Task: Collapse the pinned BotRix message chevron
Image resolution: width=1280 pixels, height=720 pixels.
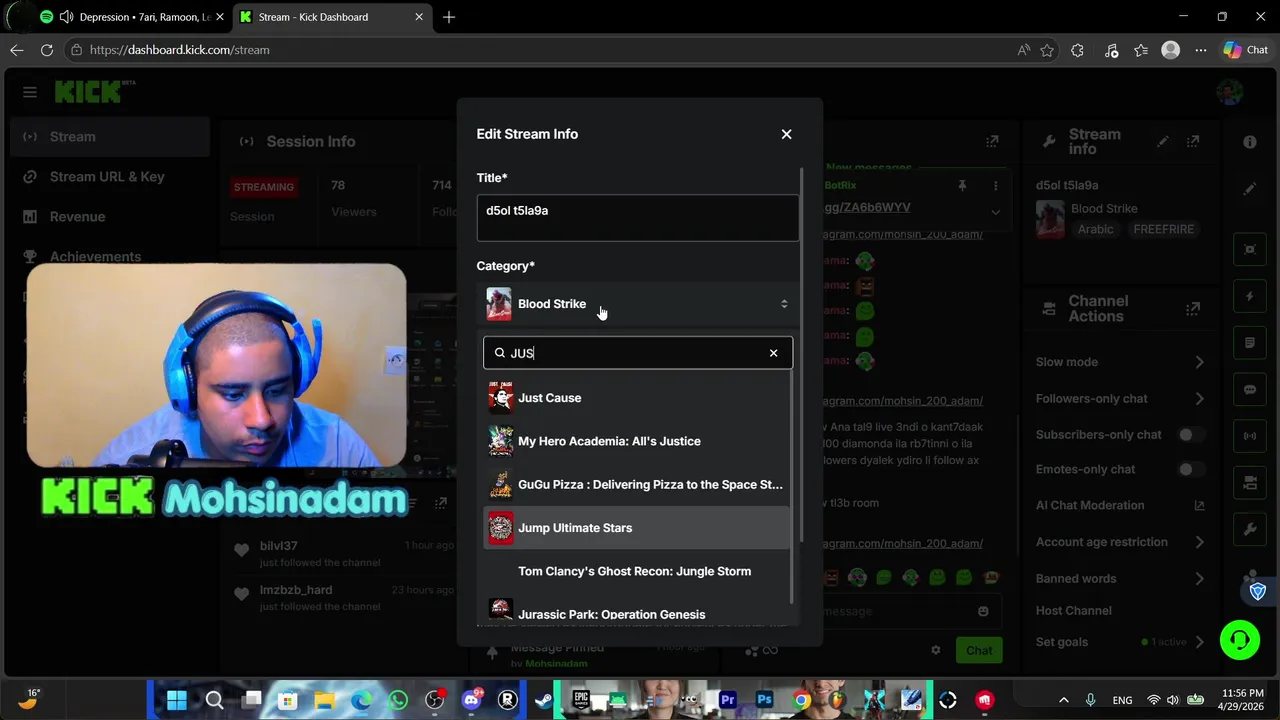Action: pos(995,212)
